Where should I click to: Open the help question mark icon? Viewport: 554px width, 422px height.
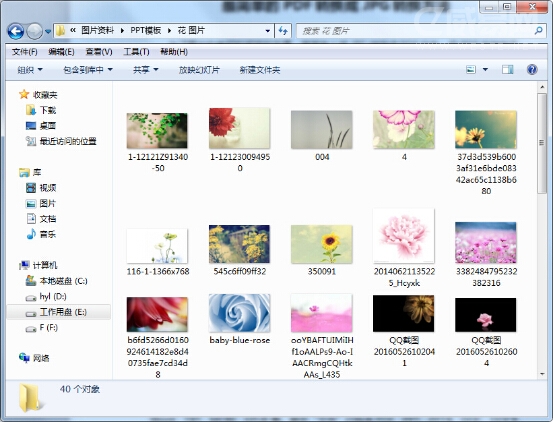point(532,69)
